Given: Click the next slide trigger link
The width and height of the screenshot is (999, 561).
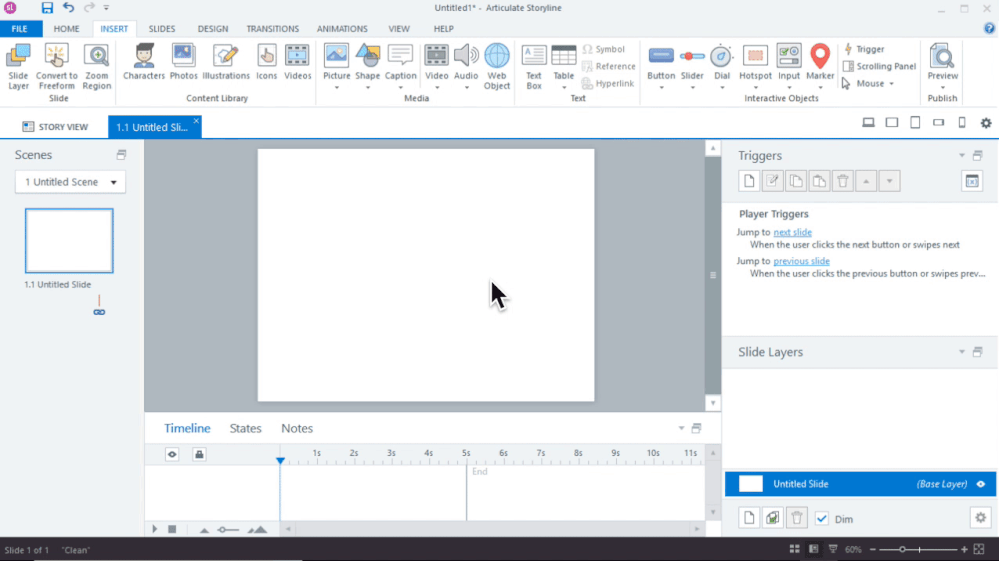Looking at the screenshot, I should 792,232.
